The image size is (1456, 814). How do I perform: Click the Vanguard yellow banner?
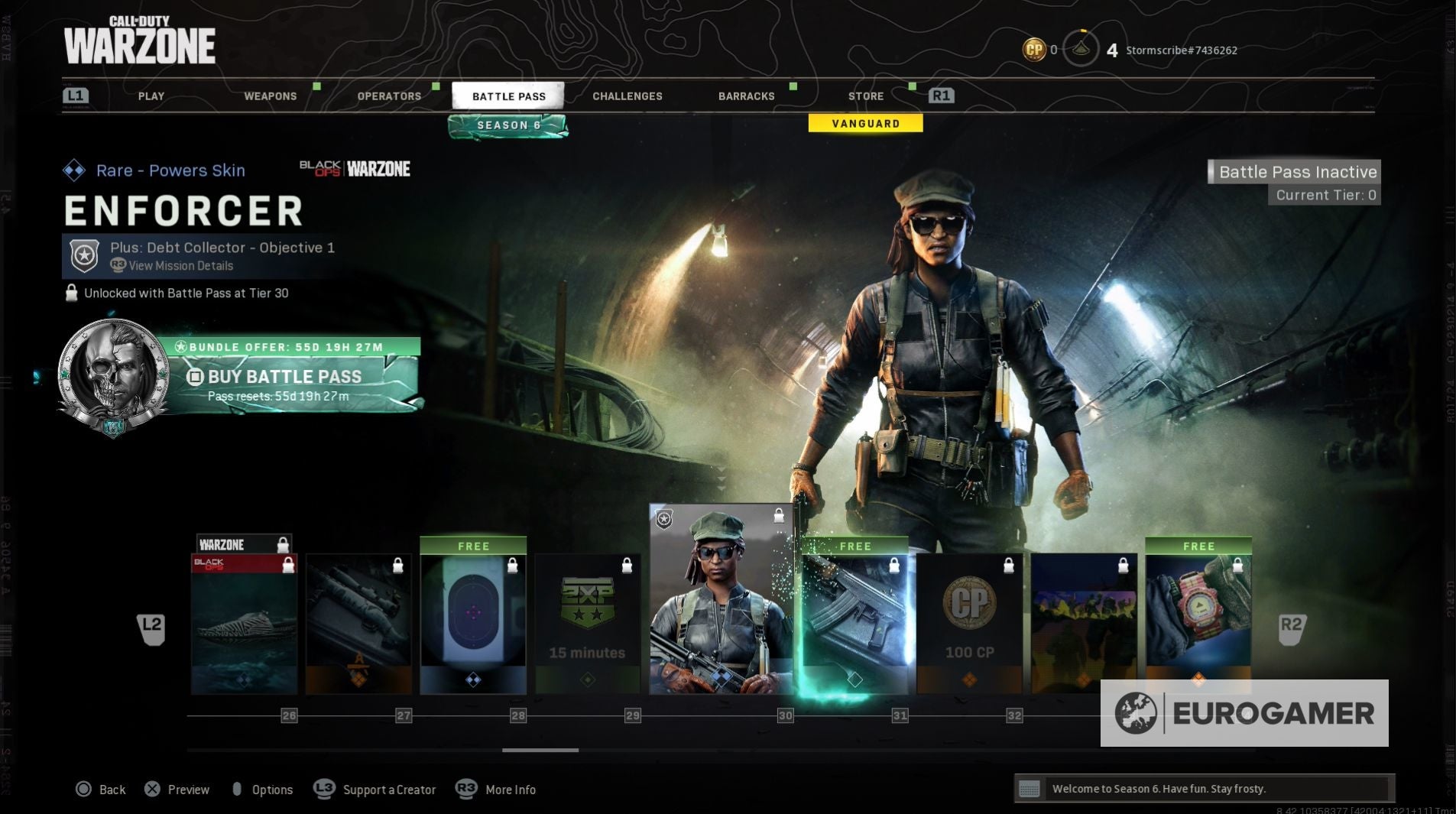[865, 123]
